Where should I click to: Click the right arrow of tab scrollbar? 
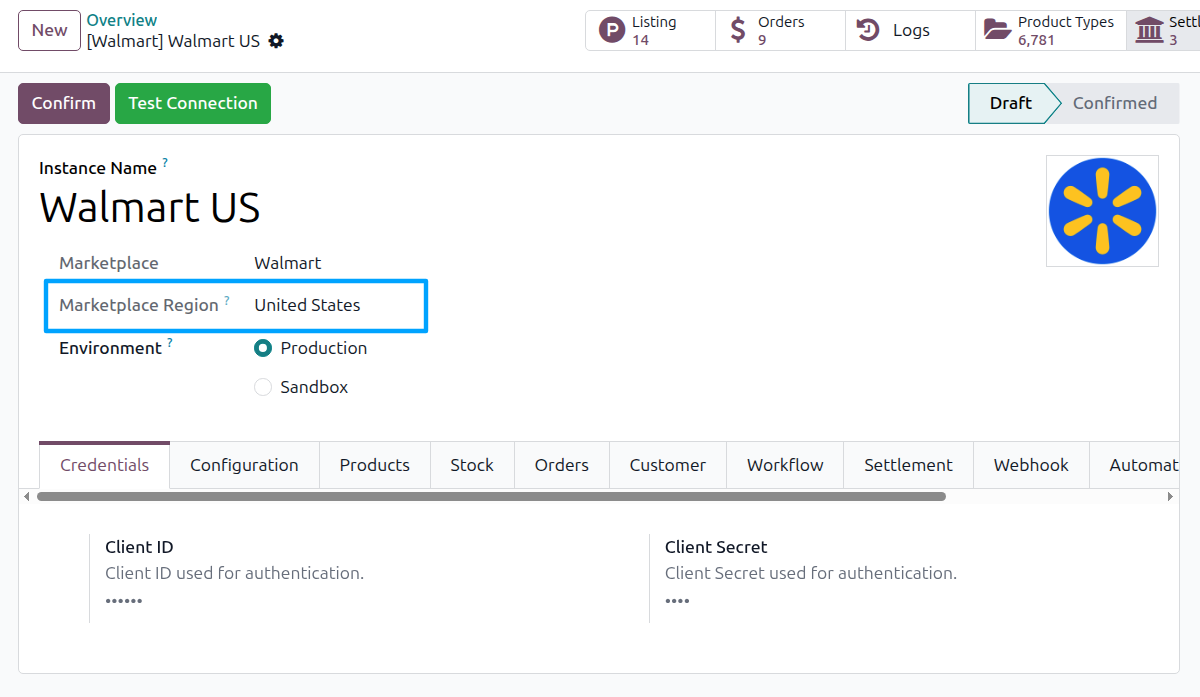click(x=1170, y=496)
